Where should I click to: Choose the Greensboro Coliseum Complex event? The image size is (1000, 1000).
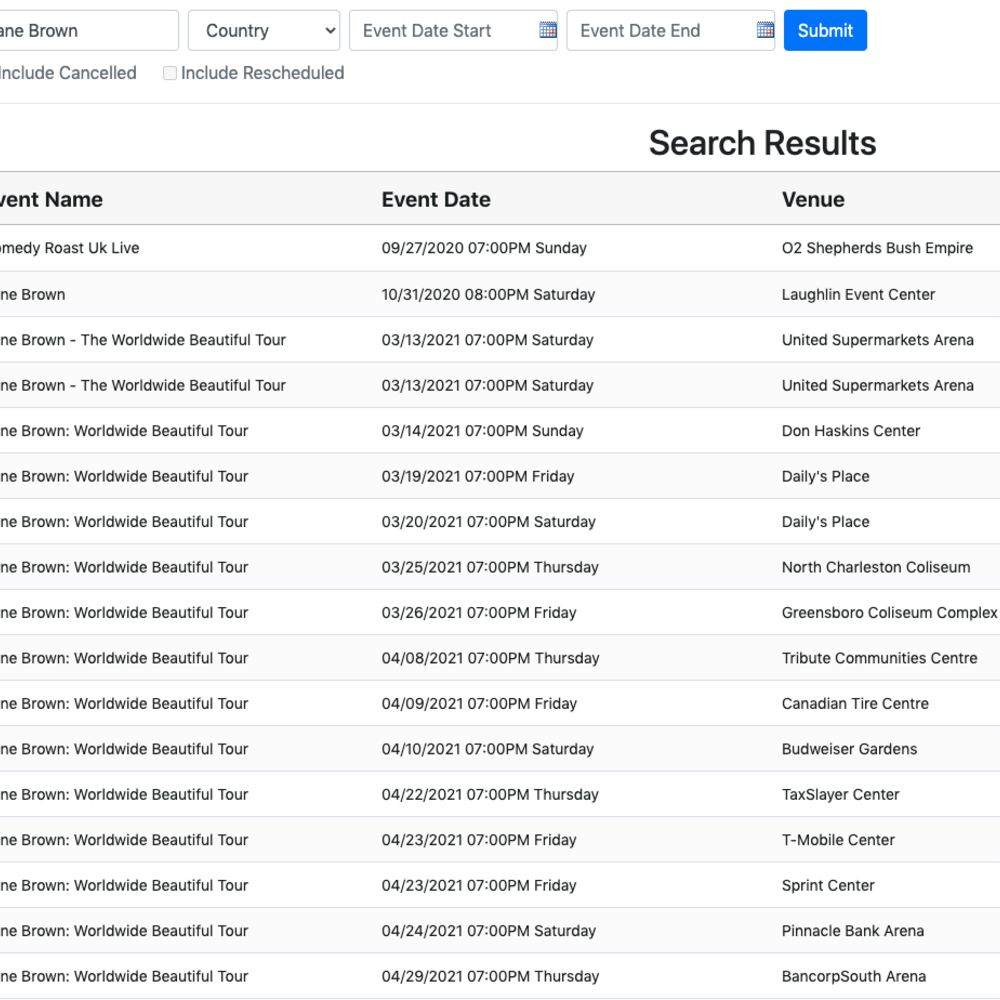pos(889,612)
